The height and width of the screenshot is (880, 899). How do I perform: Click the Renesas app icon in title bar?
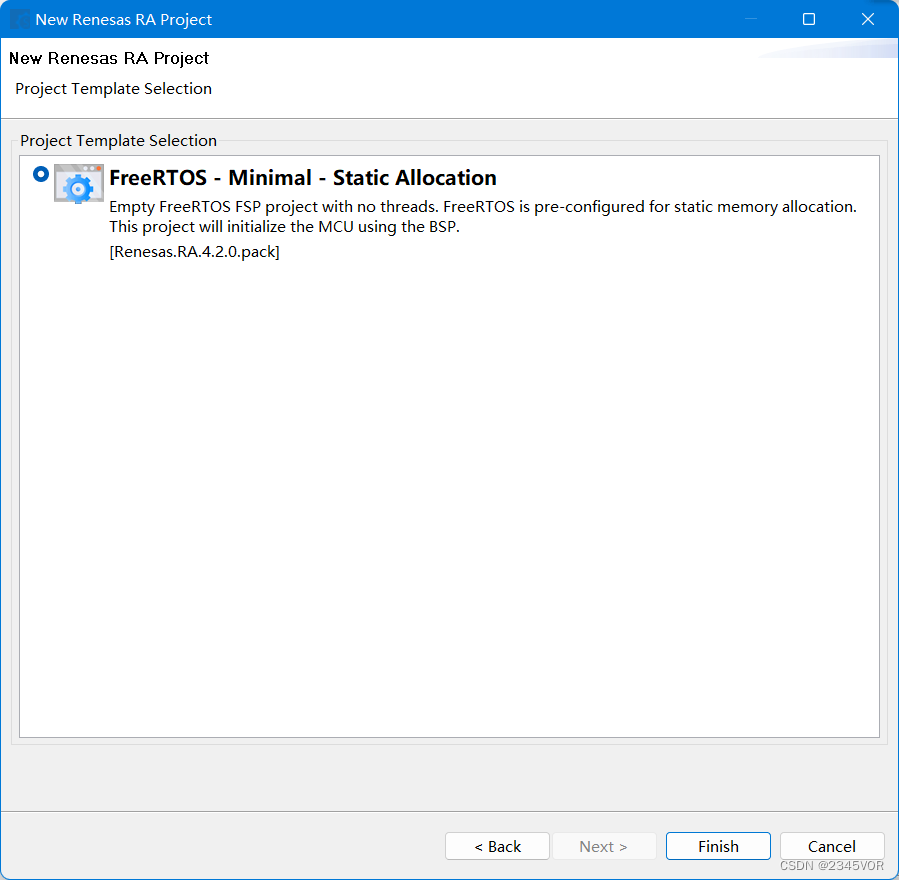(19, 19)
